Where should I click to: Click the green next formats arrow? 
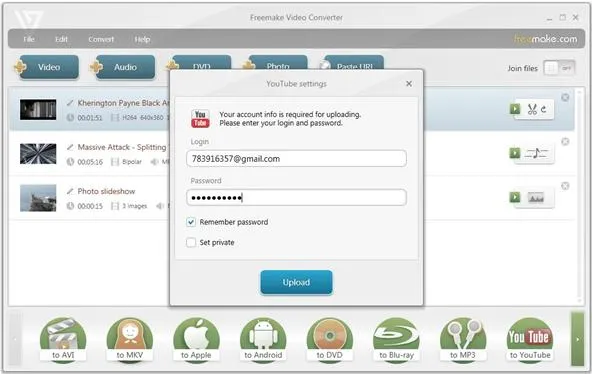tap(577, 339)
